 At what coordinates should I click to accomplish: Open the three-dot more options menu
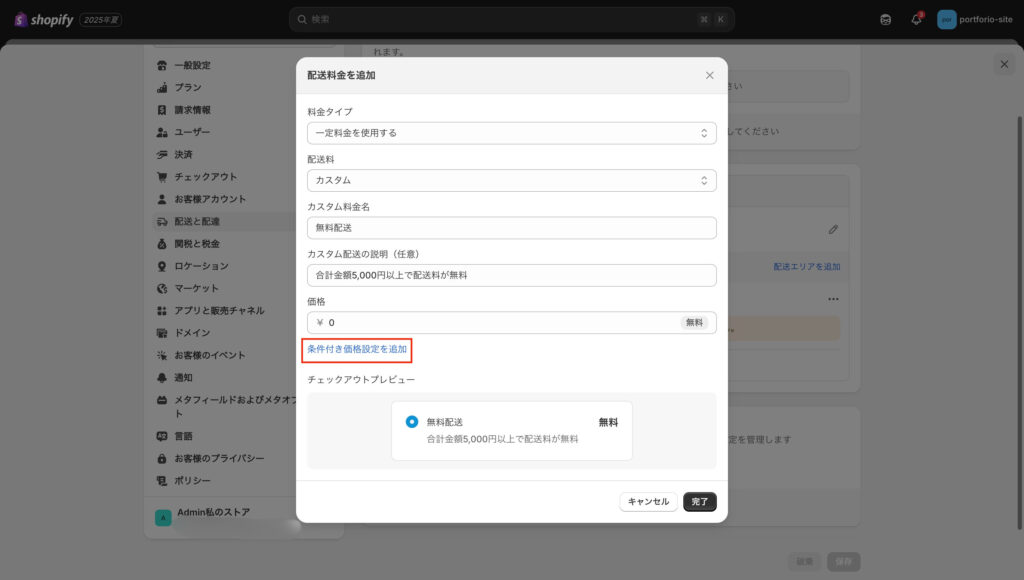tap(833, 299)
